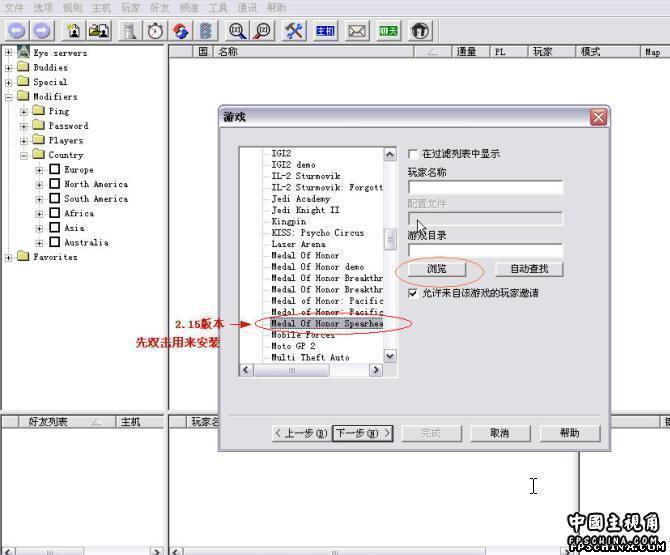Click the dialog's 帮助 help button
Screen dimensions: 670x555
[x=570, y=433]
